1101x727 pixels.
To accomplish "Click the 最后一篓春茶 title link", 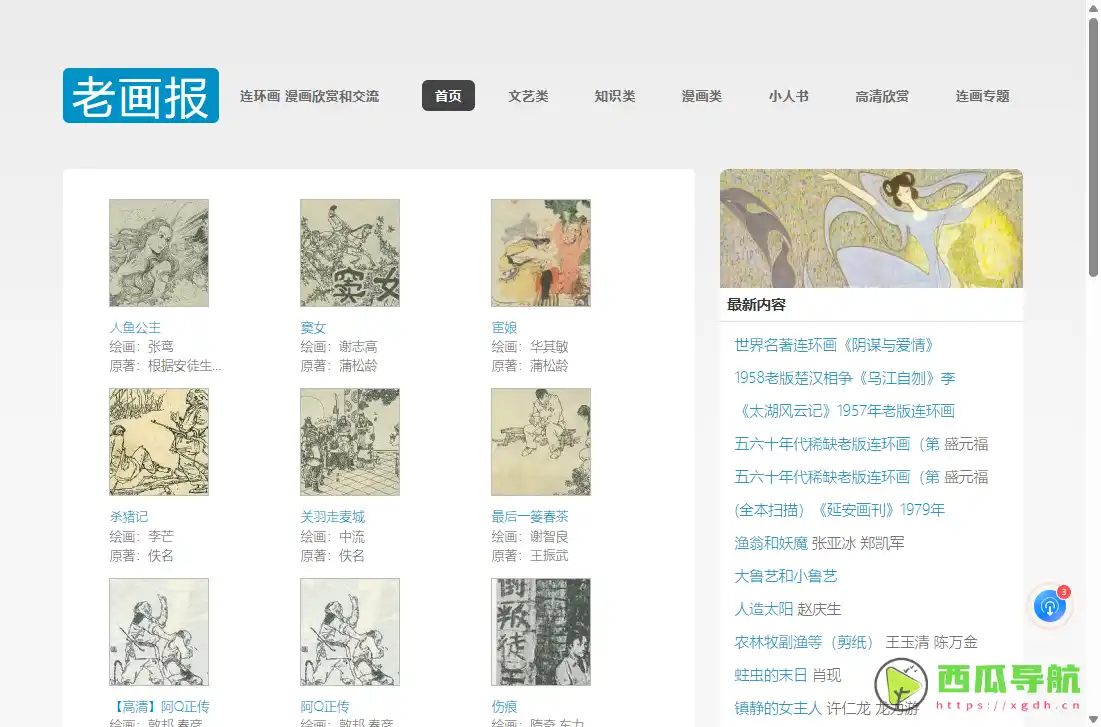I will click(x=529, y=517).
